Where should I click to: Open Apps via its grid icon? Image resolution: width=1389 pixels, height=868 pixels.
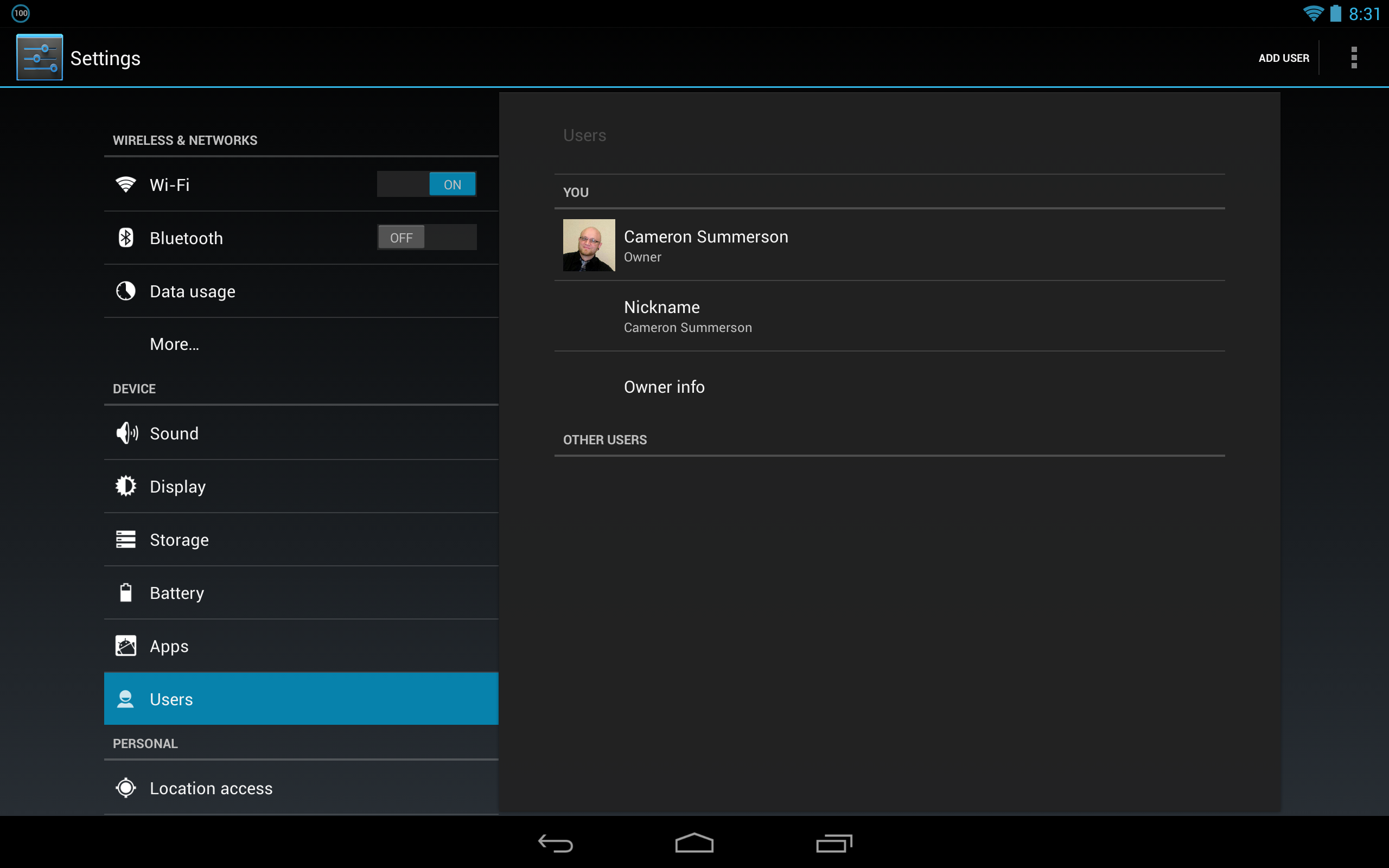[126, 645]
